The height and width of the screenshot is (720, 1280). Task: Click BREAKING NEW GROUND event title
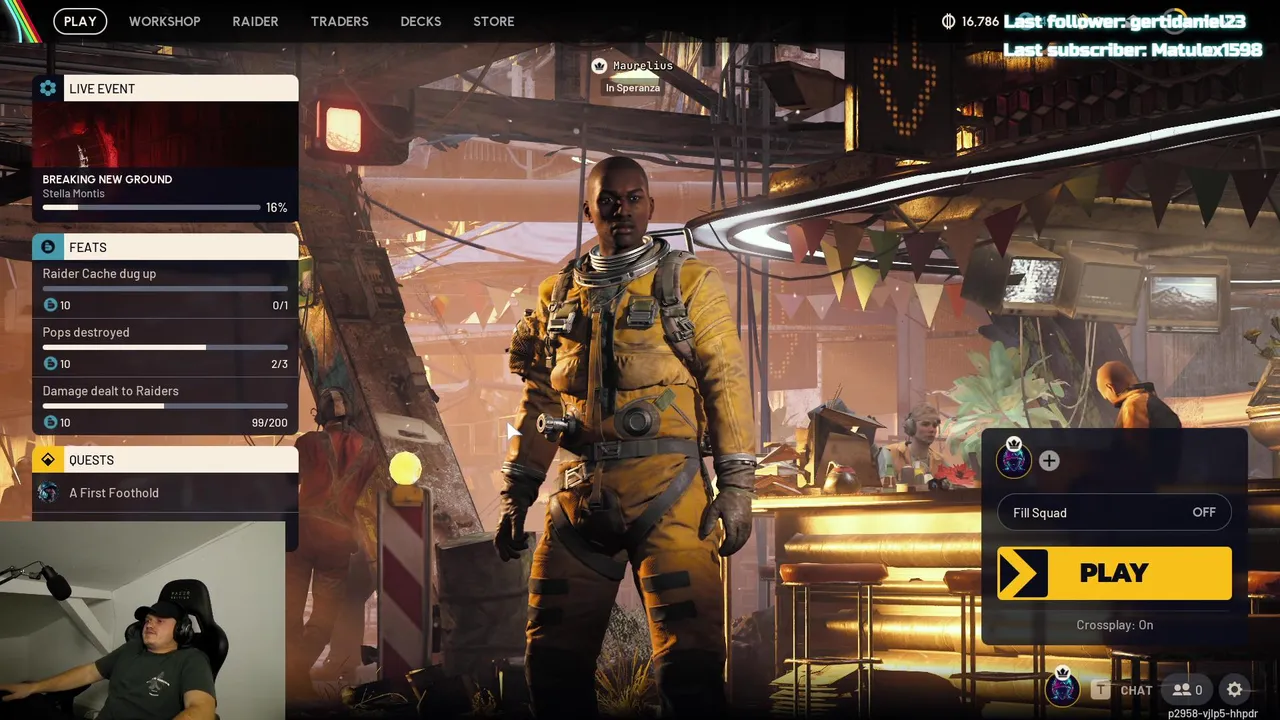107,180
